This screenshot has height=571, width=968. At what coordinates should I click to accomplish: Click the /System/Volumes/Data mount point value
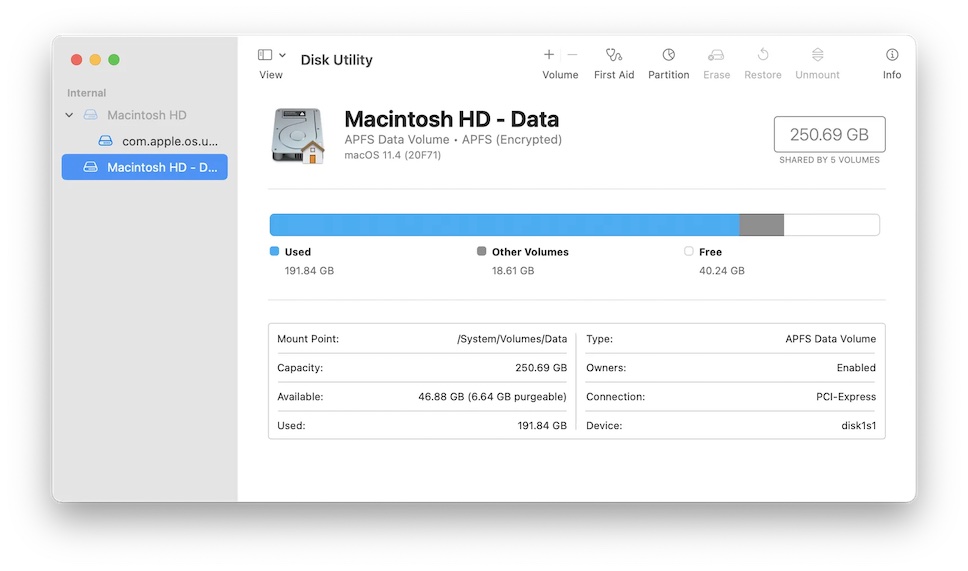coord(512,339)
